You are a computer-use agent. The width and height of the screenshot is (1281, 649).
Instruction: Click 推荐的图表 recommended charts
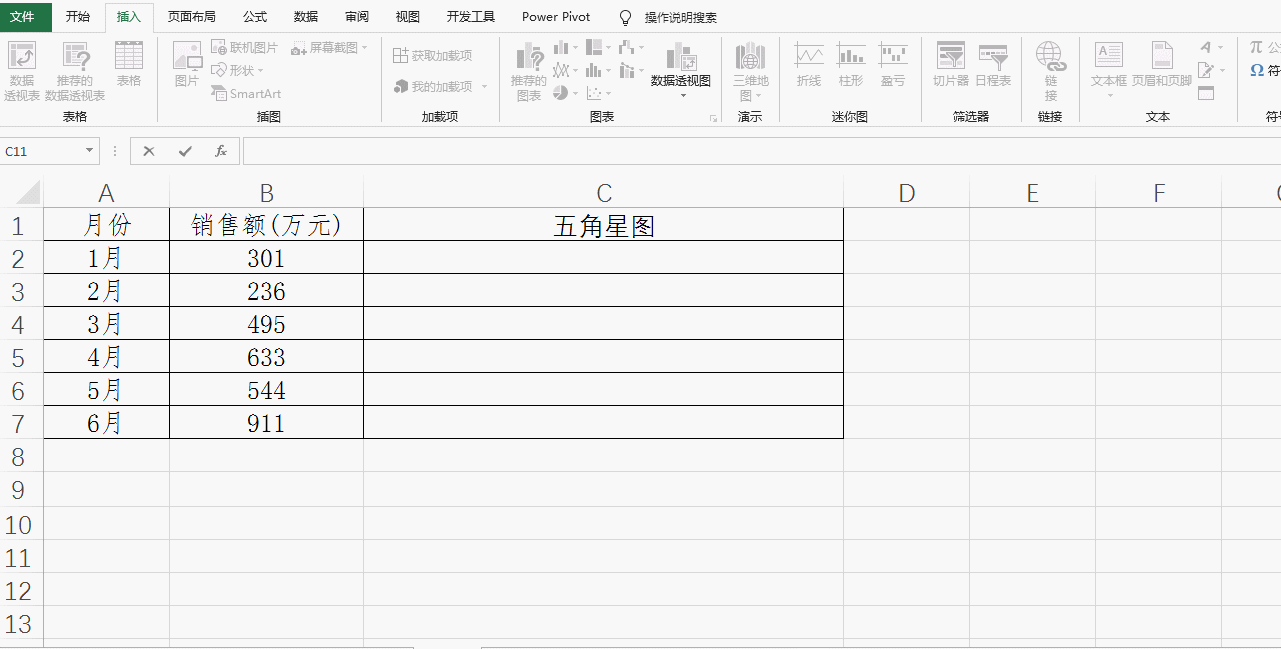click(529, 68)
